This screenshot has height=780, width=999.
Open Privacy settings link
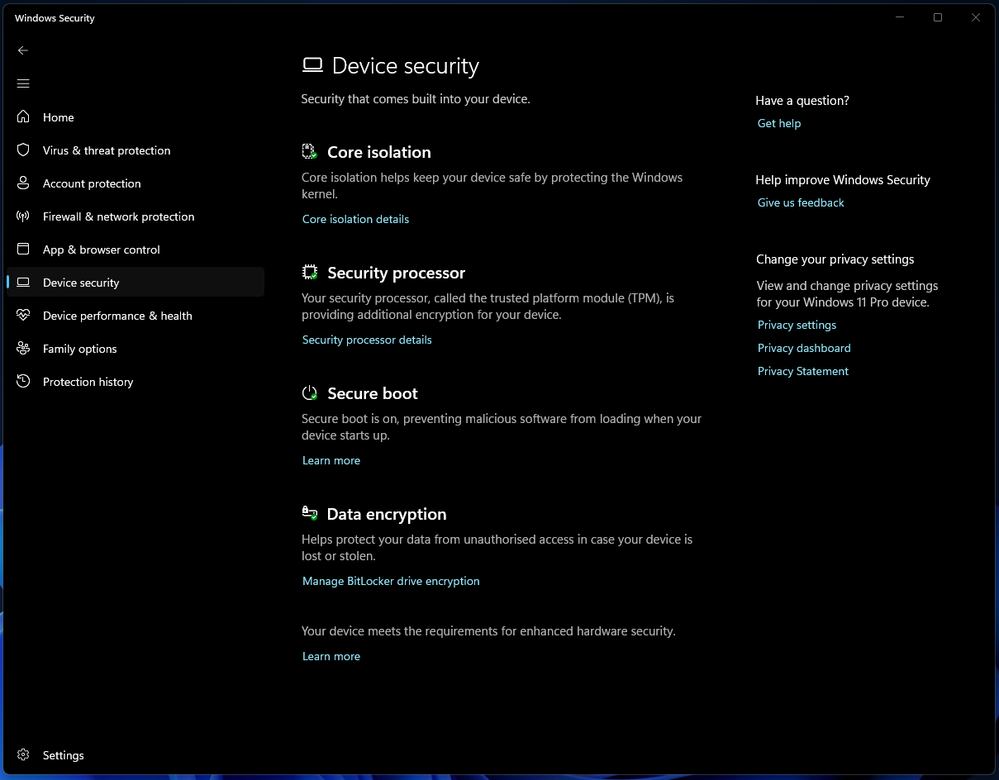point(796,325)
